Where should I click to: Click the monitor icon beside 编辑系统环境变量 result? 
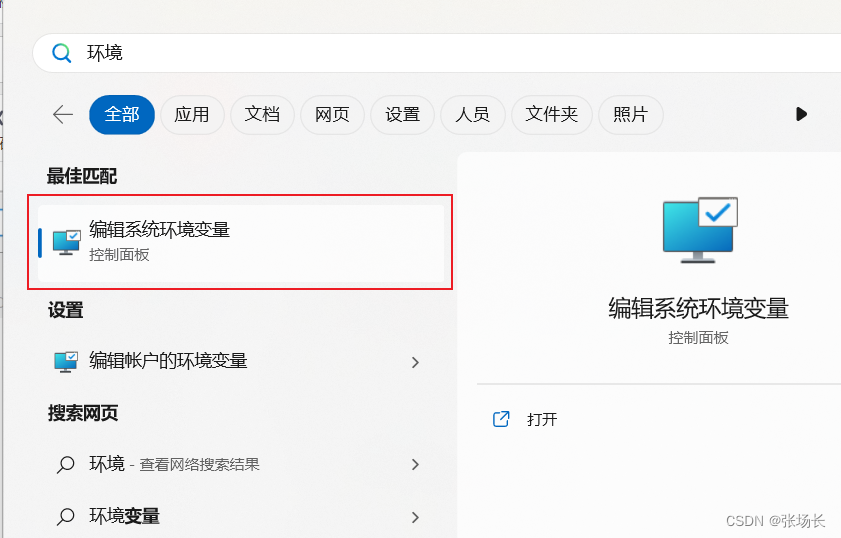(67, 242)
